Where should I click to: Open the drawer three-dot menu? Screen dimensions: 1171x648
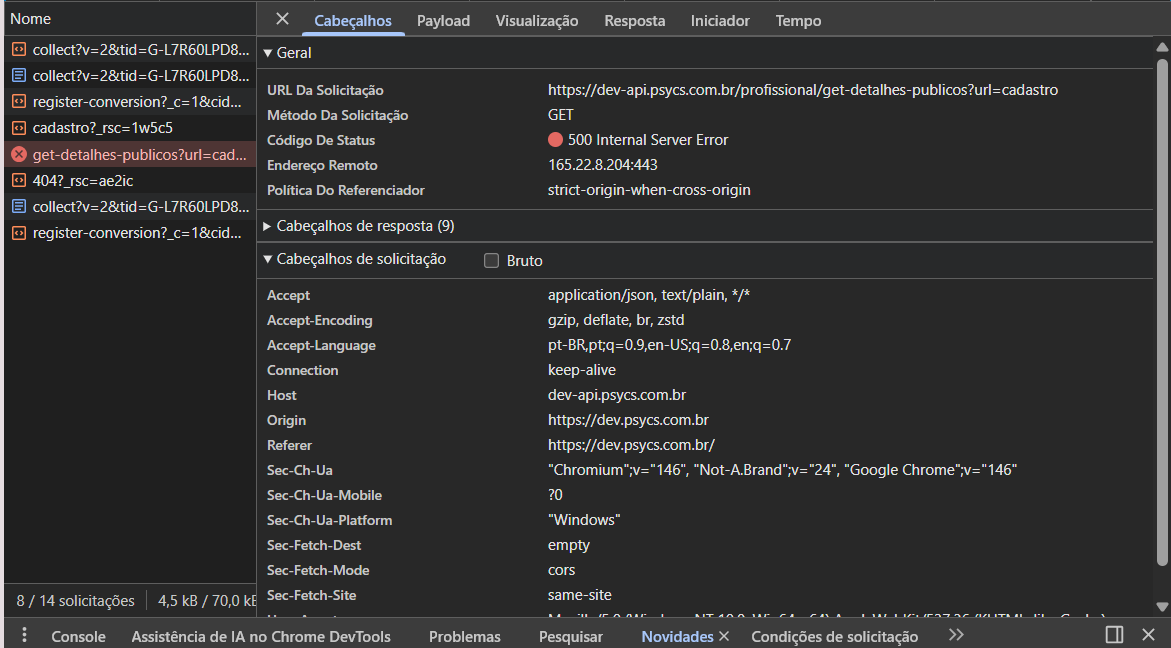click(x=24, y=636)
